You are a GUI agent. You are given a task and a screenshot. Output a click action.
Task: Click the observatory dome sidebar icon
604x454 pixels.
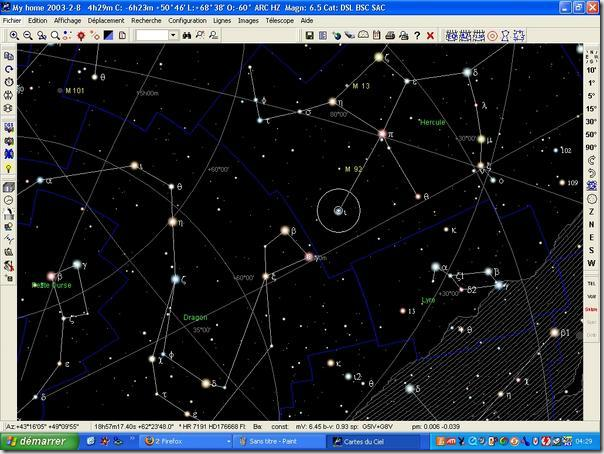8,213
